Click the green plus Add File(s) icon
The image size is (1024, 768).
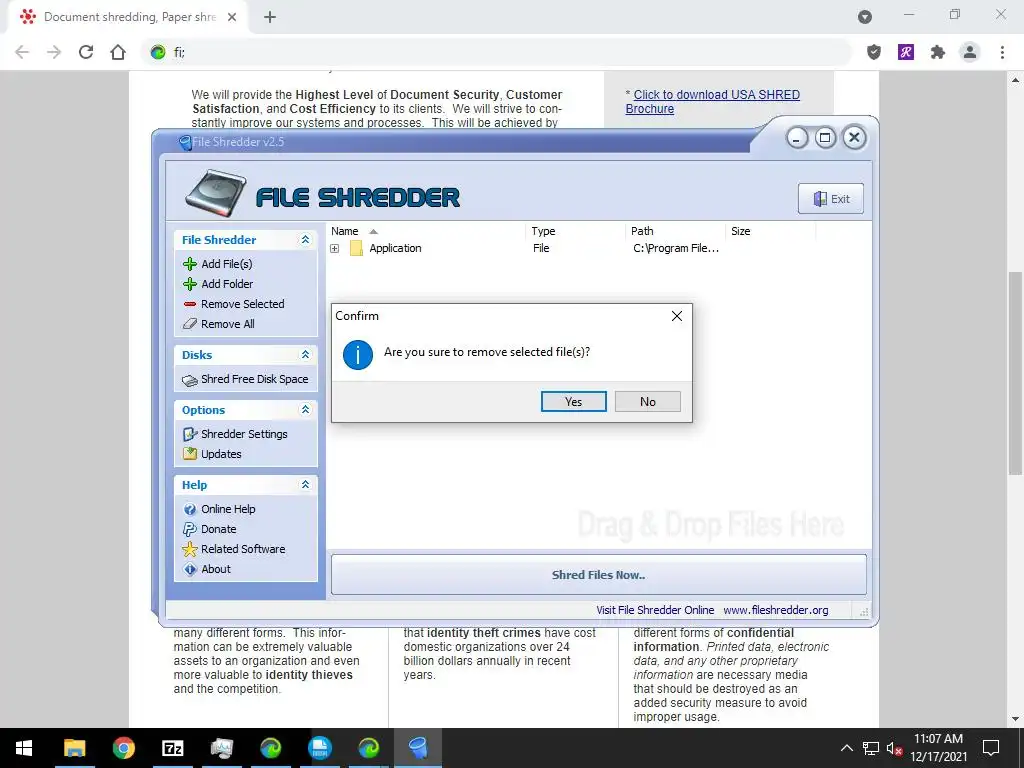tap(190, 264)
